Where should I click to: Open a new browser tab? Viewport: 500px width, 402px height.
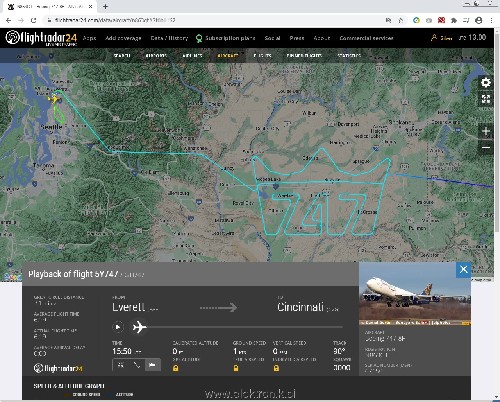(105, 6)
